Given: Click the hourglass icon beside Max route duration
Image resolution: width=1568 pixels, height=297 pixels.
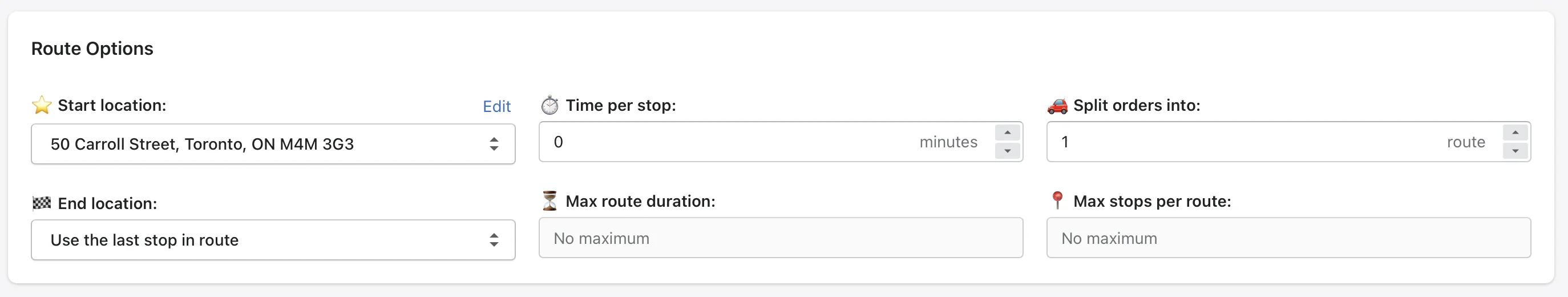Looking at the screenshot, I should coord(549,200).
